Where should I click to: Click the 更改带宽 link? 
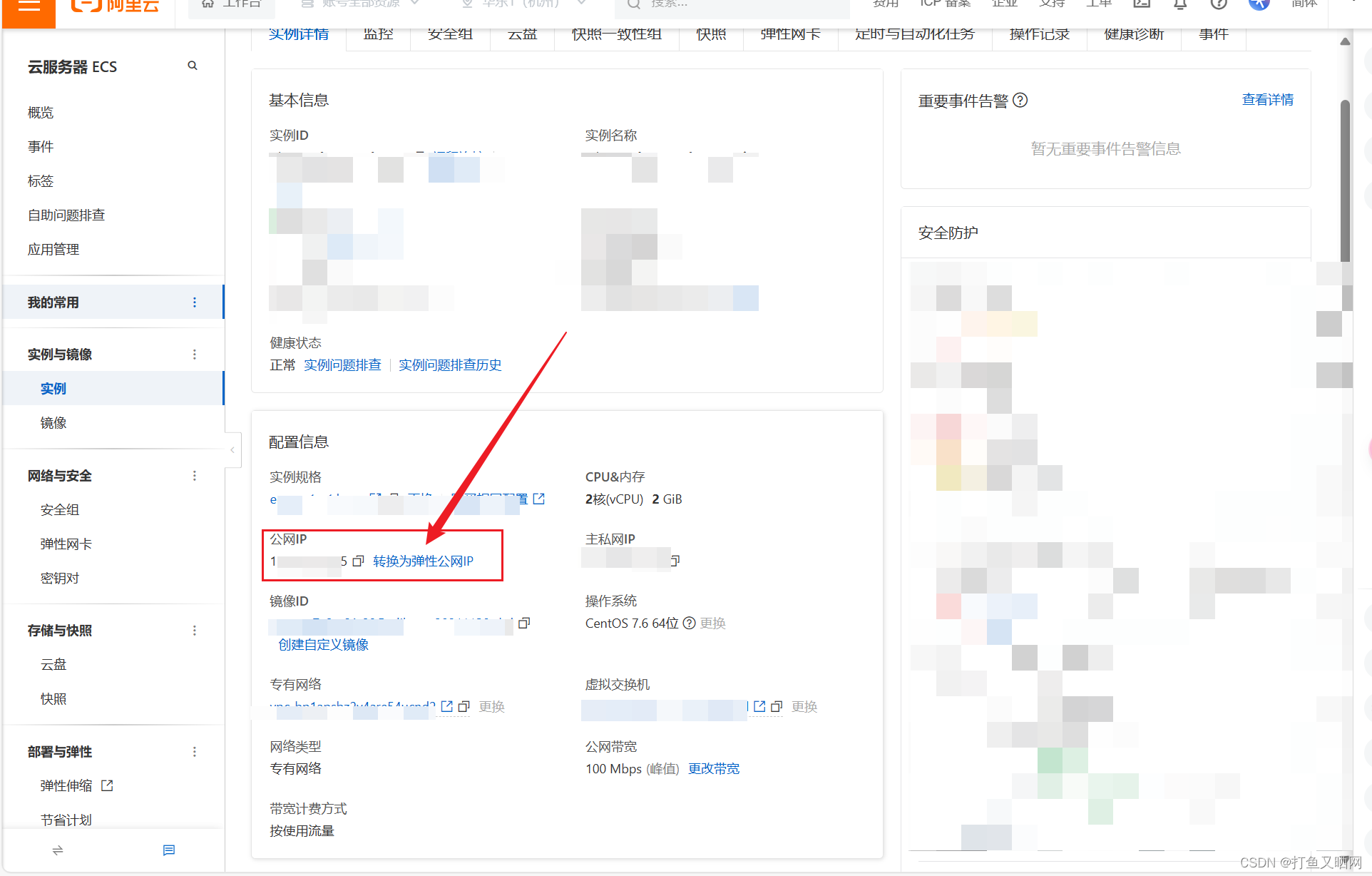click(713, 768)
